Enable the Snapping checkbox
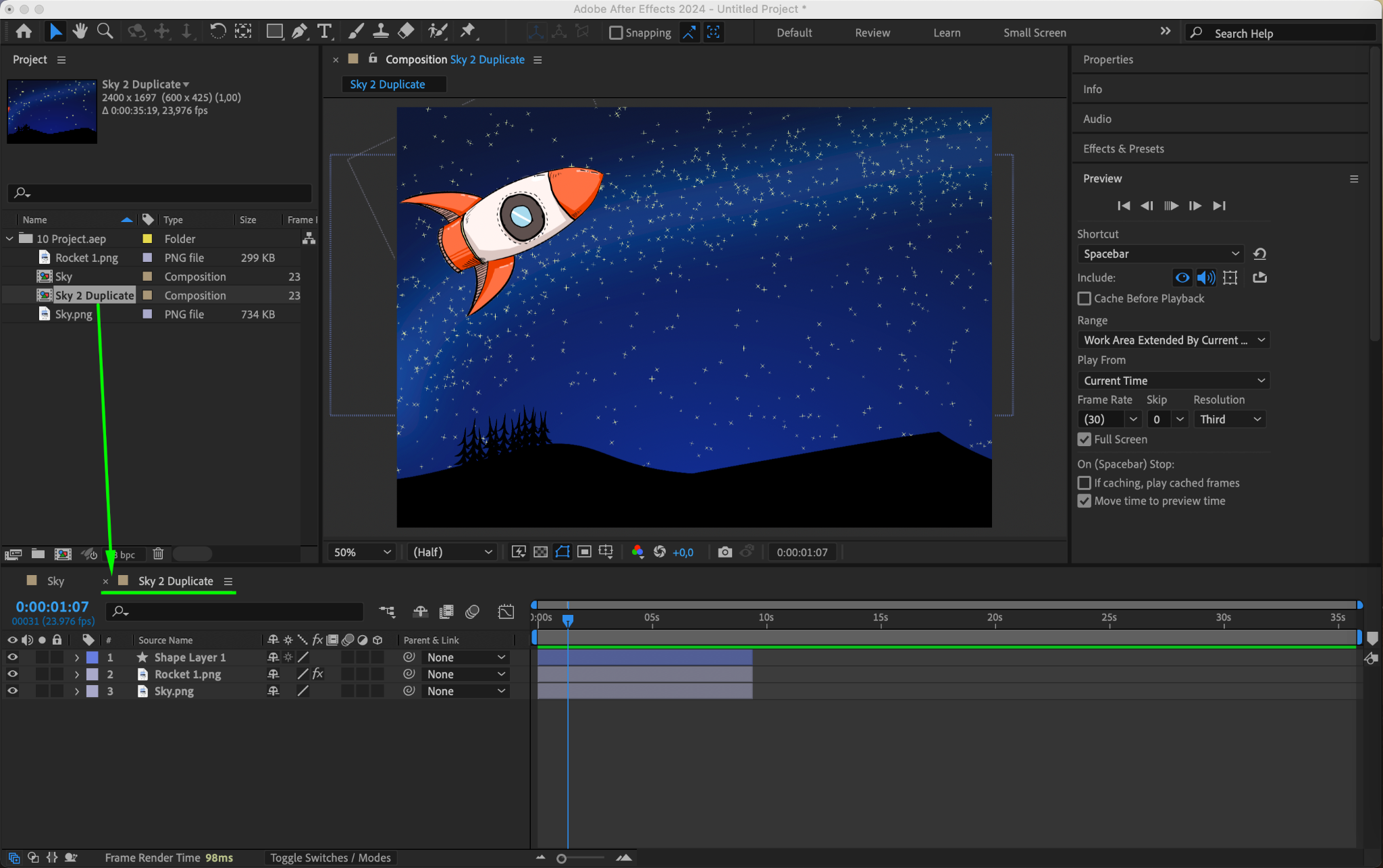1383x868 pixels. [615, 32]
